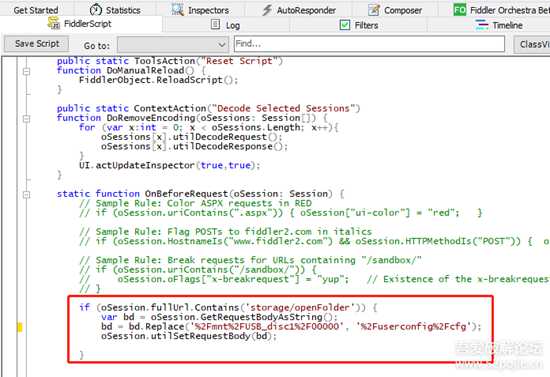Switch to the Inspectors tab
Image resolution: width=550 pixels, height=377 pixels.
201,10
